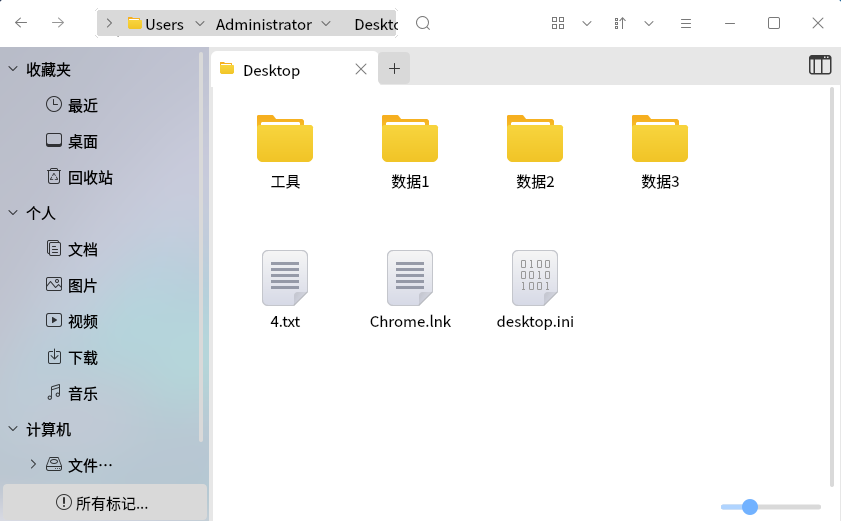Select the Chrome.lnk shortcut file

pyautogui.click(x=410, y=278)
